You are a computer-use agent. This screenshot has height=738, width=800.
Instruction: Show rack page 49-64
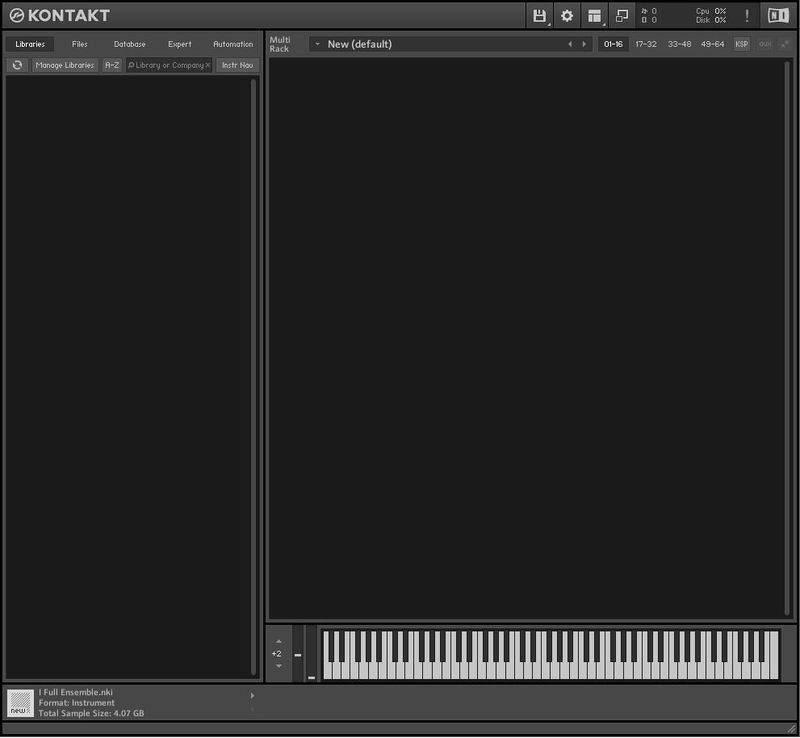(712, 44)
